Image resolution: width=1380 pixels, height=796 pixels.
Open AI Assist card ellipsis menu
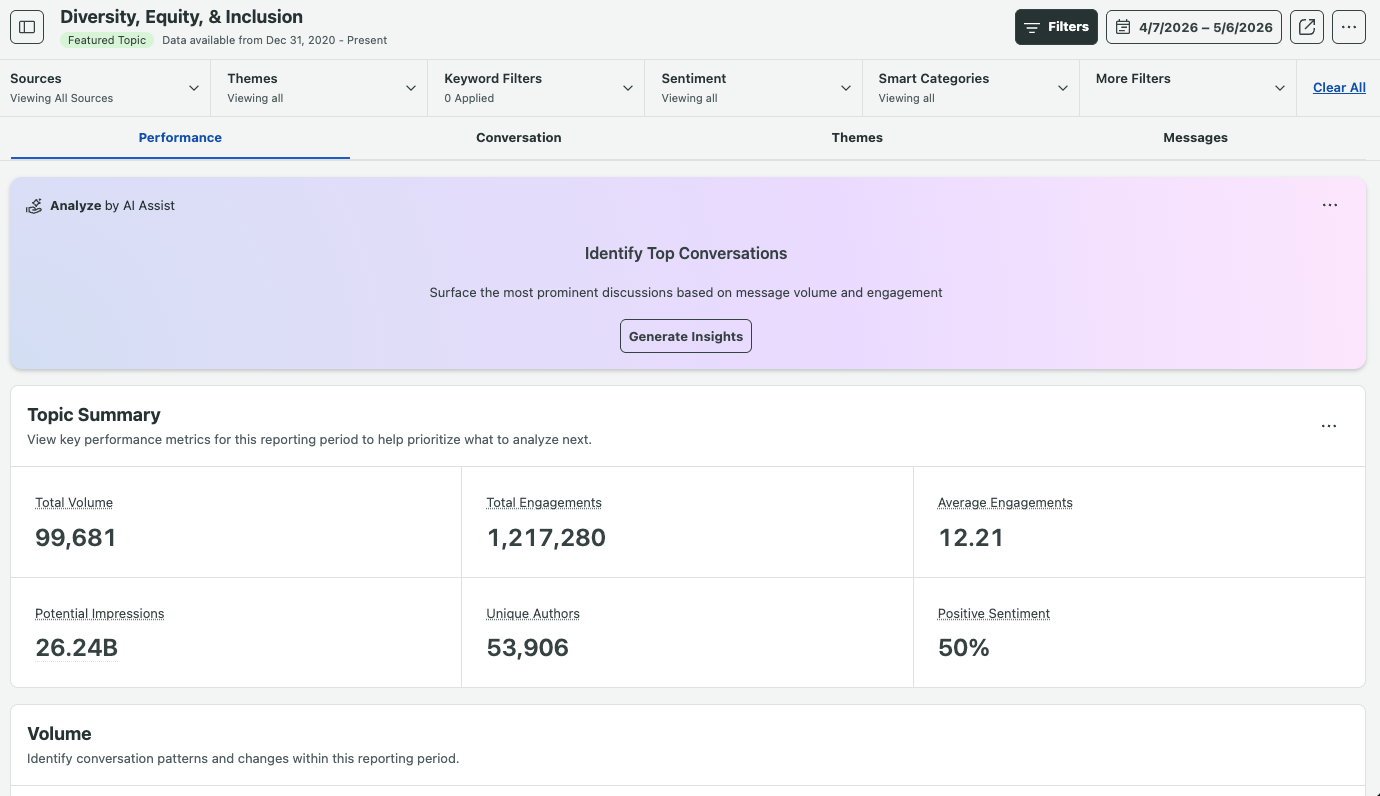tap(1330, 205)
